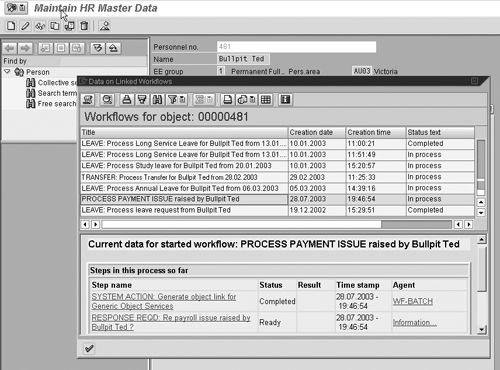Select the PROCESS PAYMENT ISSUE workflow row

coord(277,199)
